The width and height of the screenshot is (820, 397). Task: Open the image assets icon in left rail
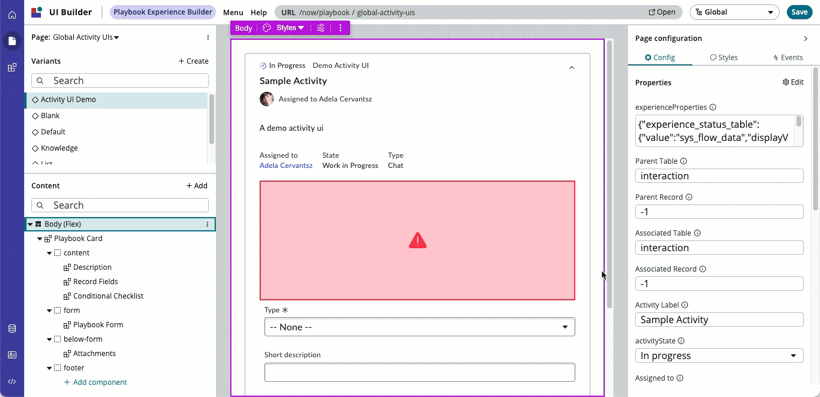[x=12, y=355]
